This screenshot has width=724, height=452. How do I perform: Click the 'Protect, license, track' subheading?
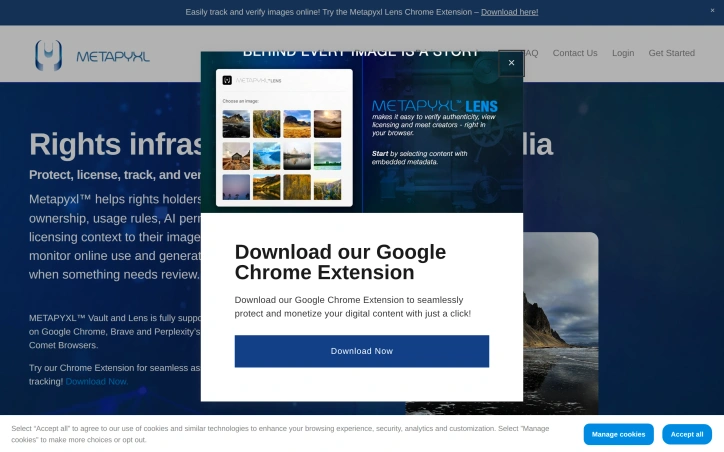(115, 175)
